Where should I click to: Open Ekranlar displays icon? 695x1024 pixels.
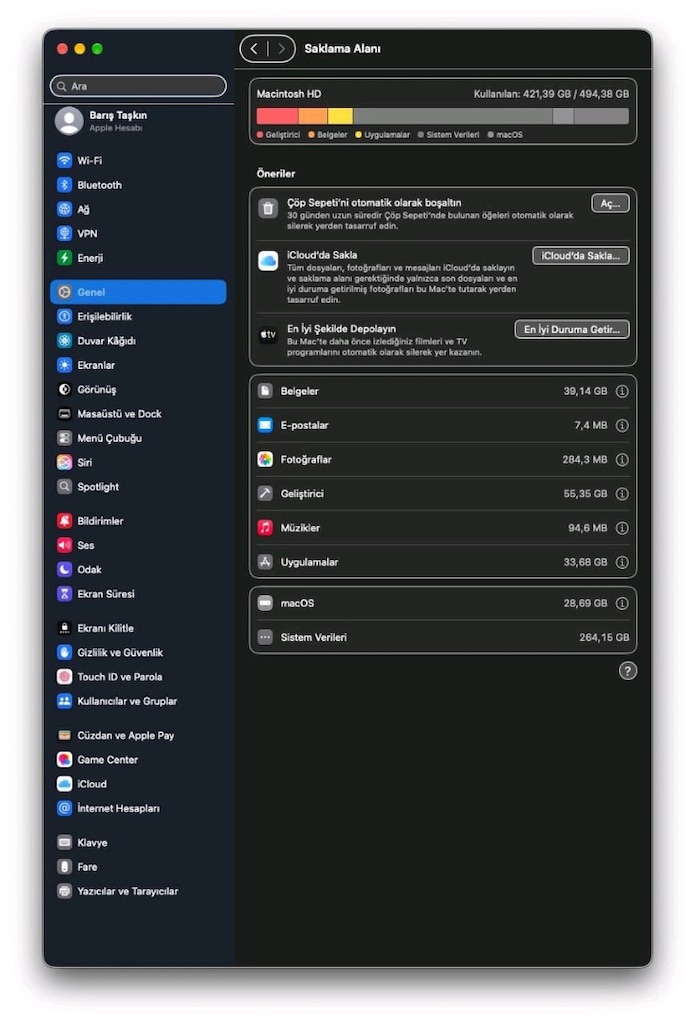[64, 365]
